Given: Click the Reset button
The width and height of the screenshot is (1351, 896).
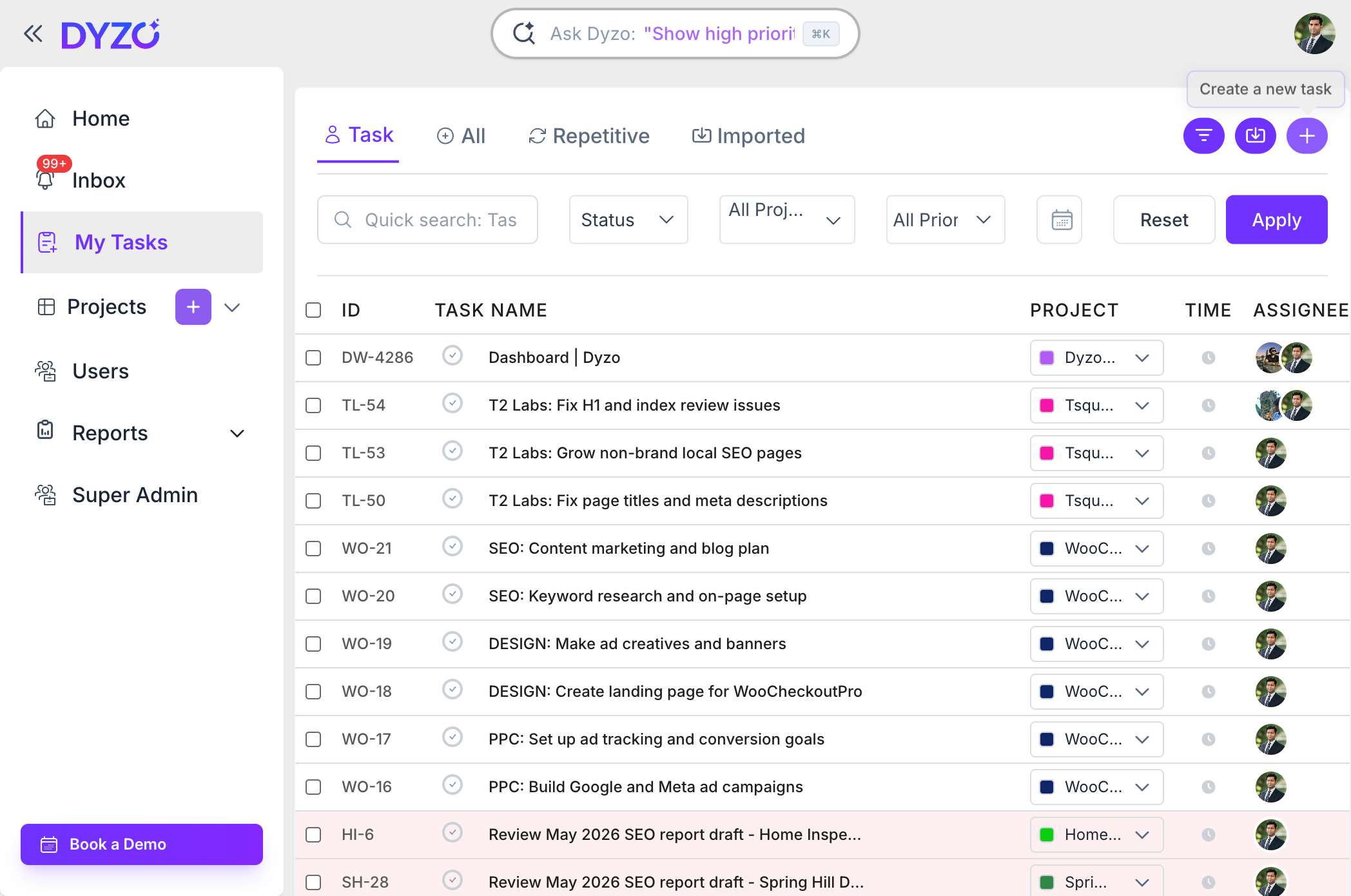Looking at the screenshot, I should pyautogui.click(x=1164, y=220).
